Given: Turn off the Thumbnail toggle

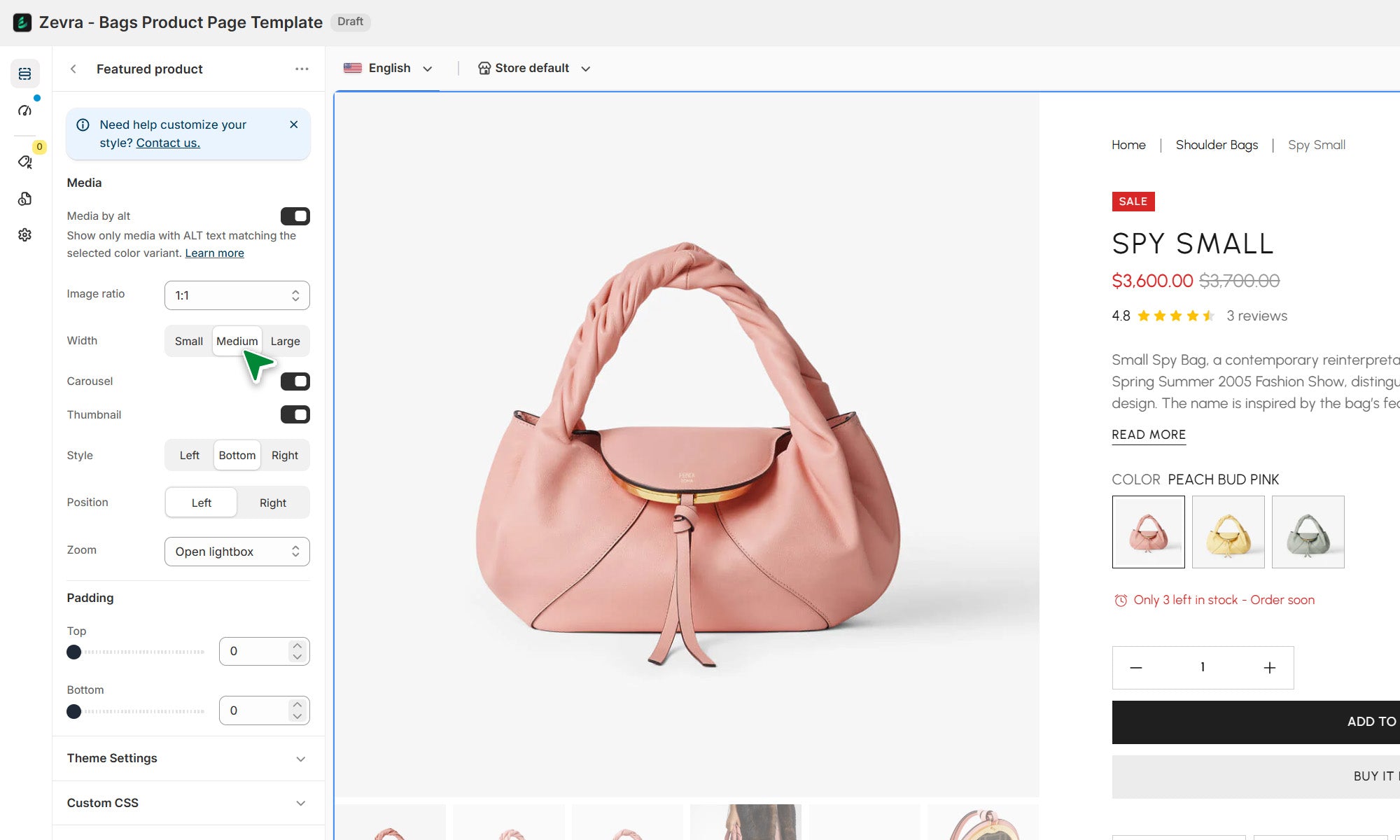Looking at the screenshot, I should [295, 414].
